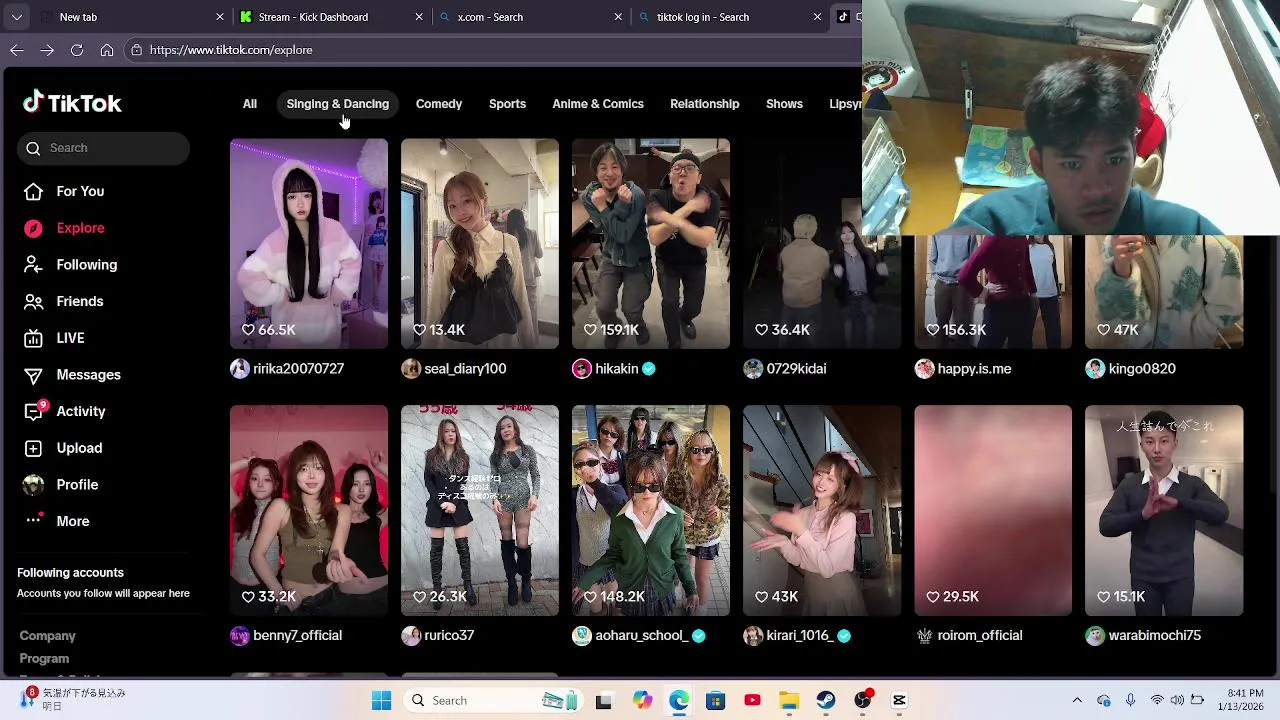Click the Explore compass icon

33,228
